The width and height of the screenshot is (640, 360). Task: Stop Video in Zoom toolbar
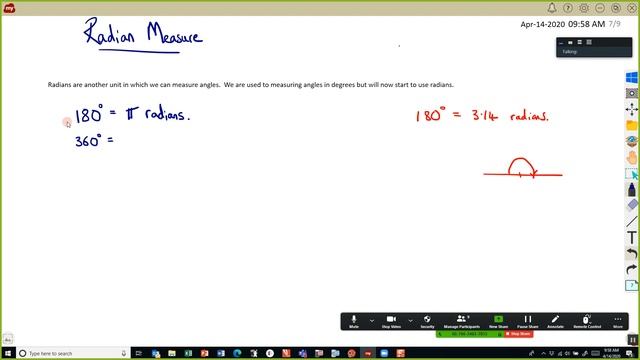pyautogui.click(x=391, y=321)
